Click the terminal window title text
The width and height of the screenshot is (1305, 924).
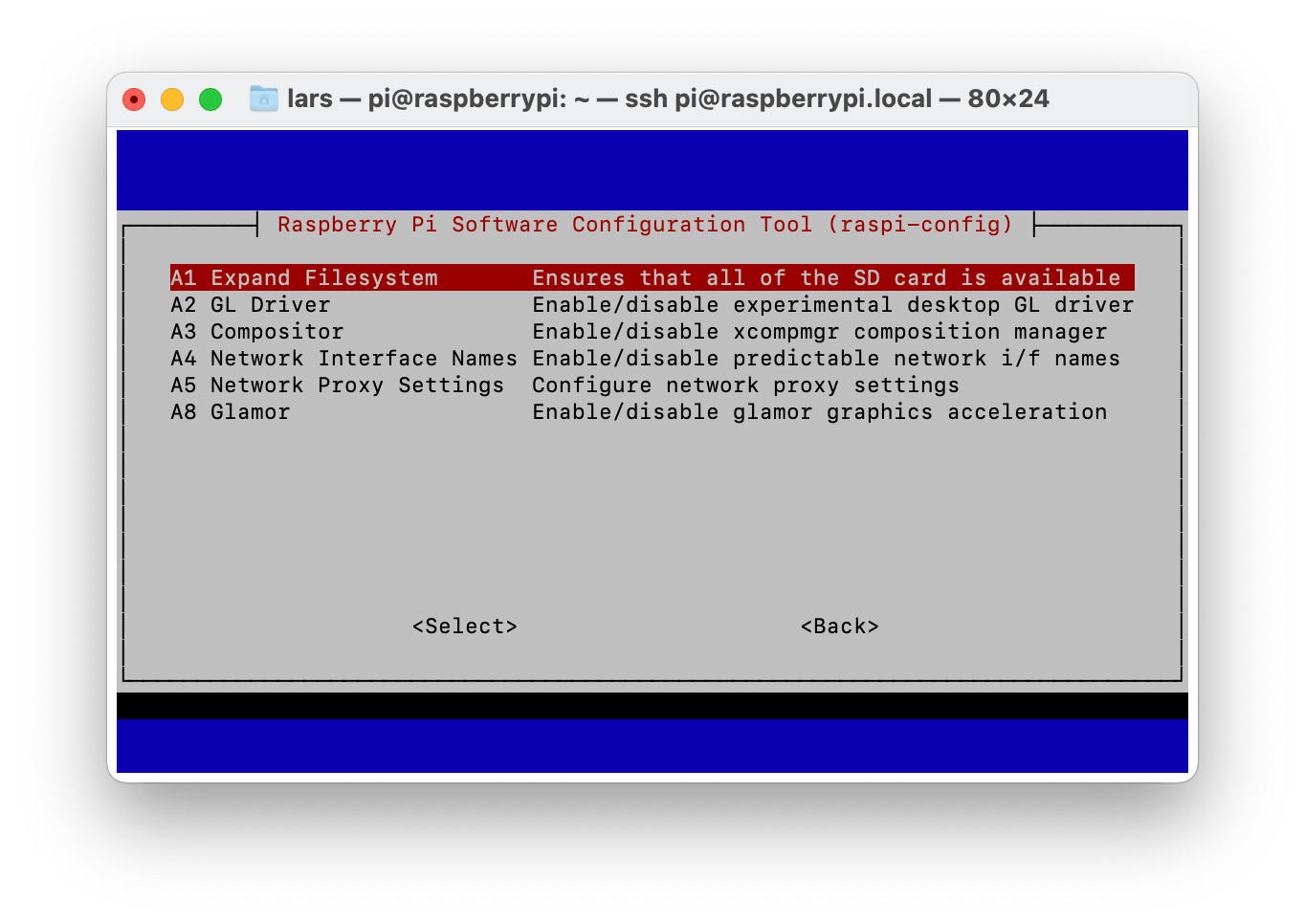(x=668, y=99)
